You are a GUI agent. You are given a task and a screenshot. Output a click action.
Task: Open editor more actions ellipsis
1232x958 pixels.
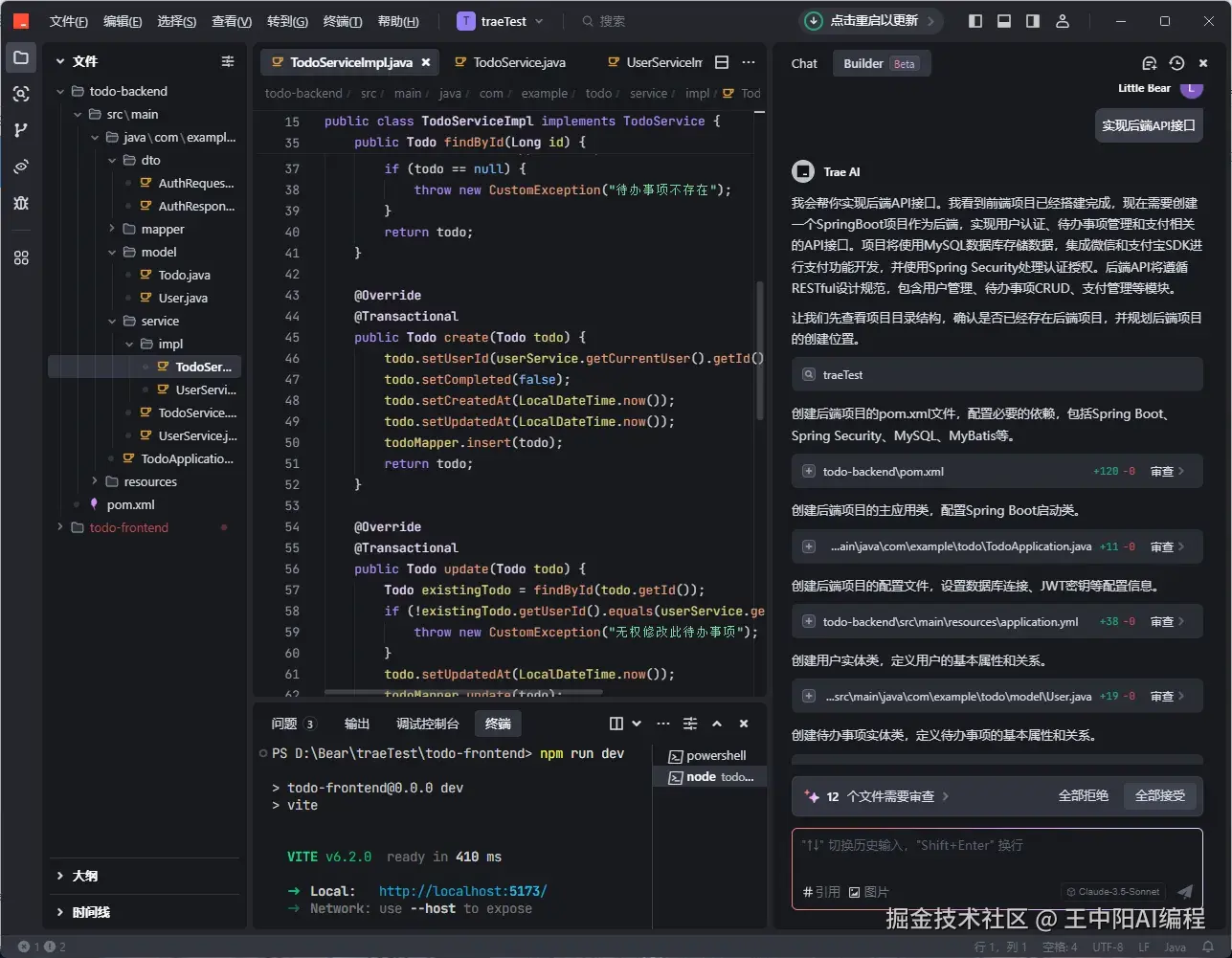(x=749, y=62)
